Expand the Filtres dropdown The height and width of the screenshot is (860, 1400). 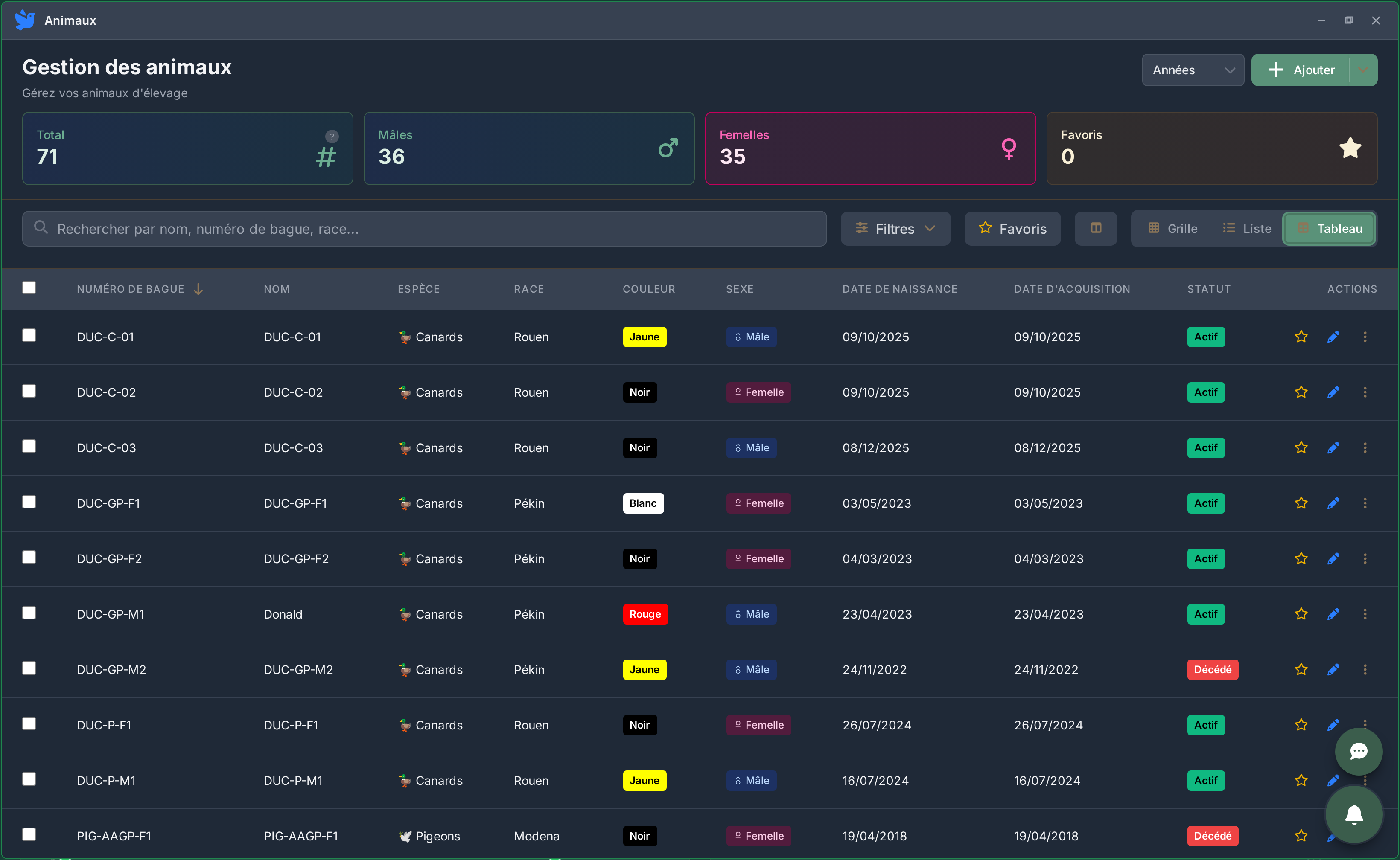895,229
